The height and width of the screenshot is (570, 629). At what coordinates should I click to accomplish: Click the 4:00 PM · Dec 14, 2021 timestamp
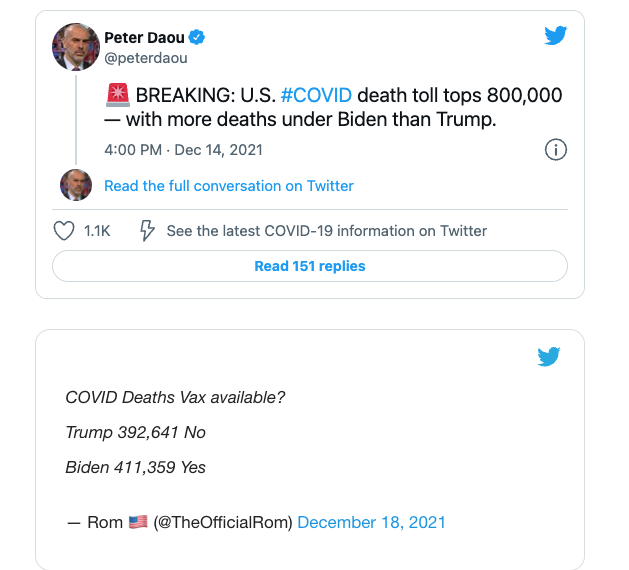(x=183, y=150)
